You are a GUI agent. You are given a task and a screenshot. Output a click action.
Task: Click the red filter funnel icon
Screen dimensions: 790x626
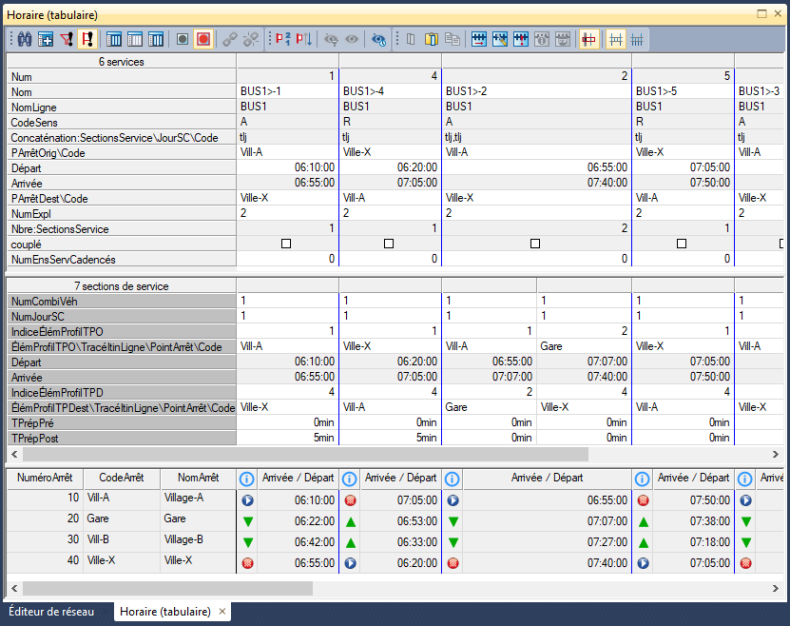click(67, 39)
